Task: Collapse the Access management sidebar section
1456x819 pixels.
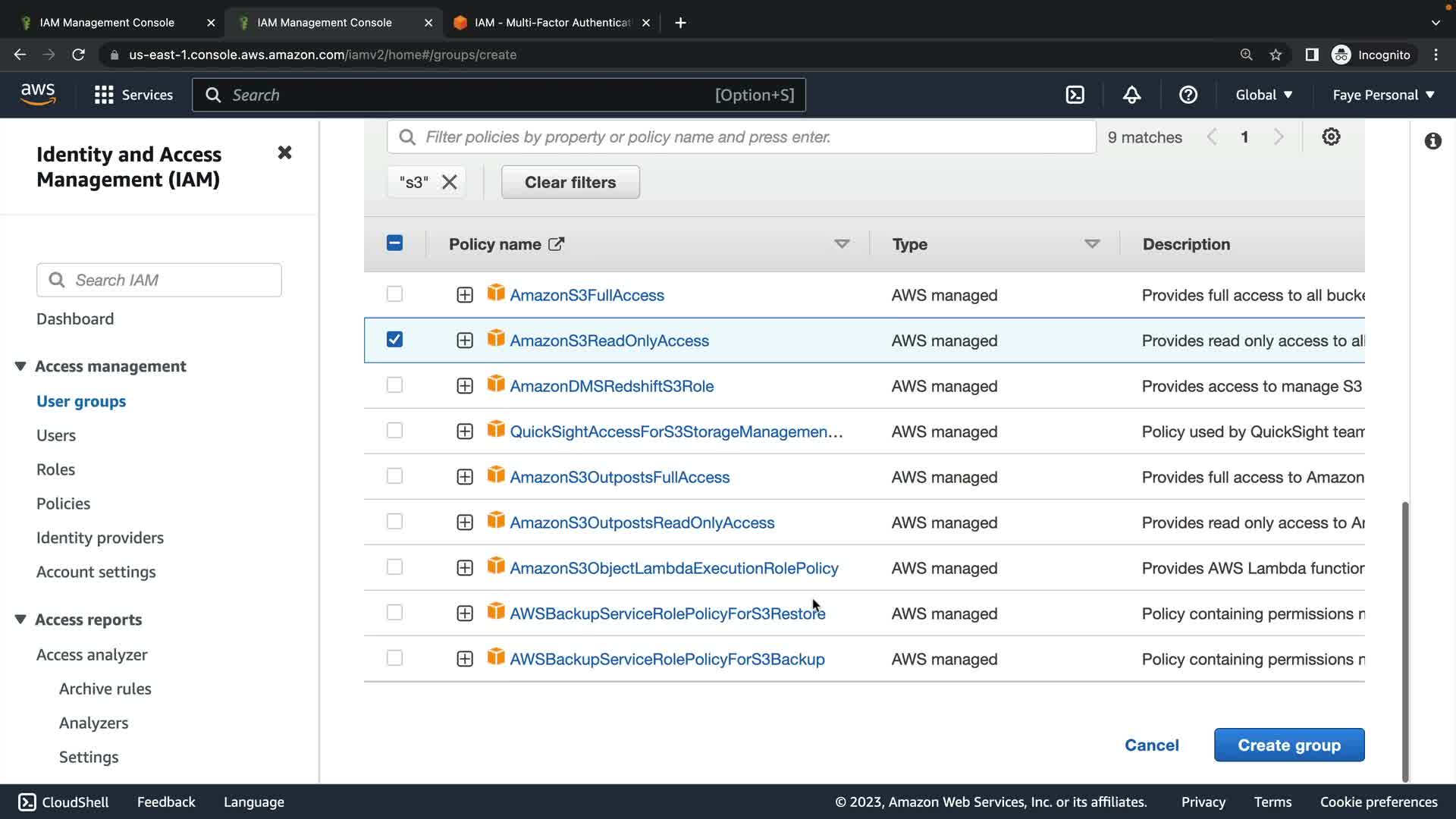Action: click(x=20, y=366)
